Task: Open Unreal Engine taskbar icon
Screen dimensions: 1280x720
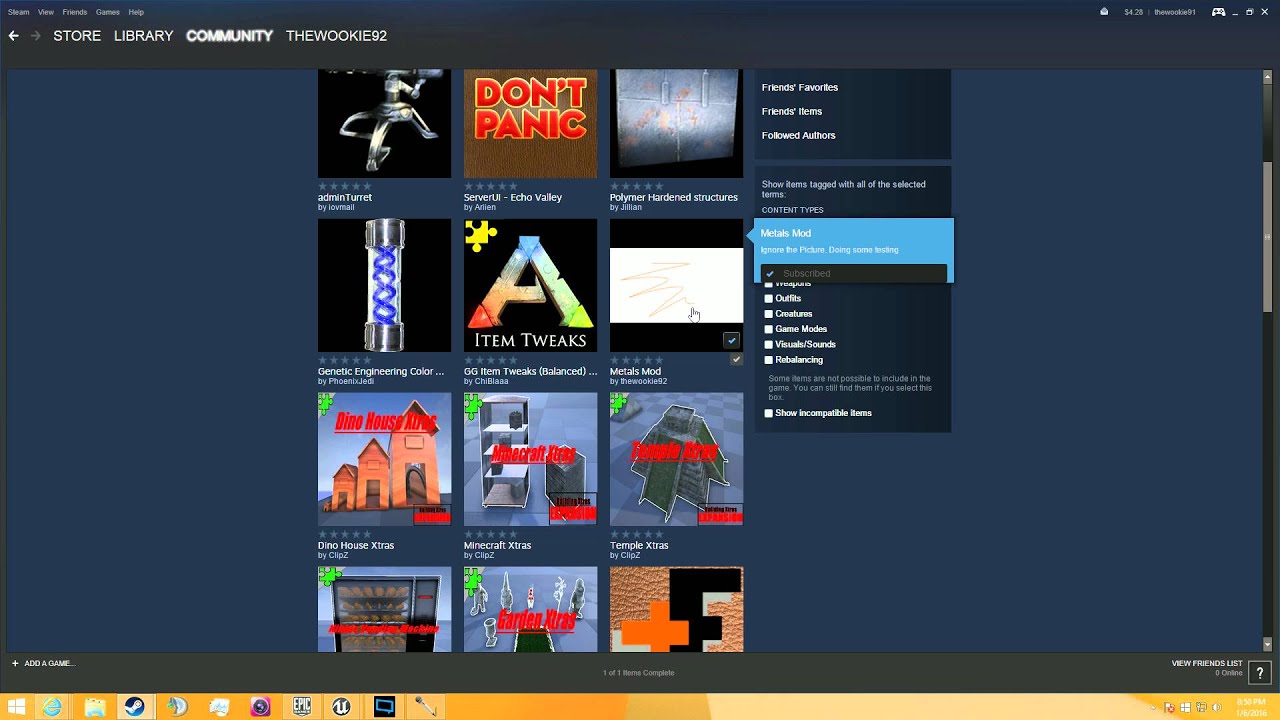Action: [x=342, y=707]
